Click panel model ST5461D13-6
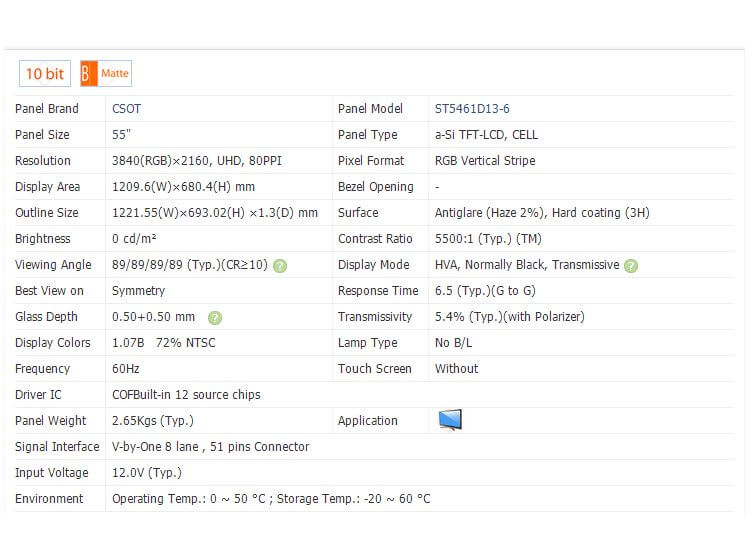The width and height of the screenshot is (750, 550). 472,109
